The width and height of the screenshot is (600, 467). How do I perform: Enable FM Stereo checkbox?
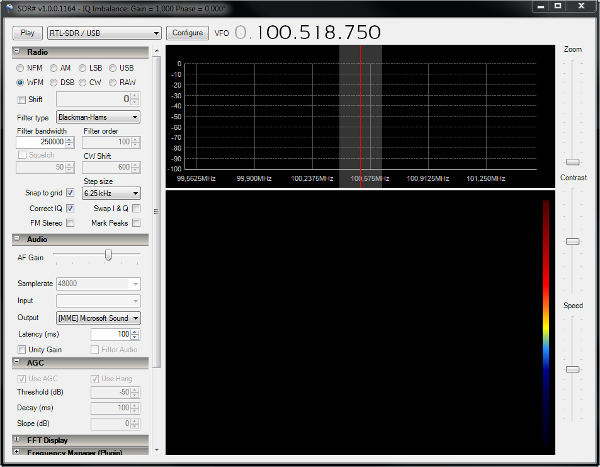[70, 223]
